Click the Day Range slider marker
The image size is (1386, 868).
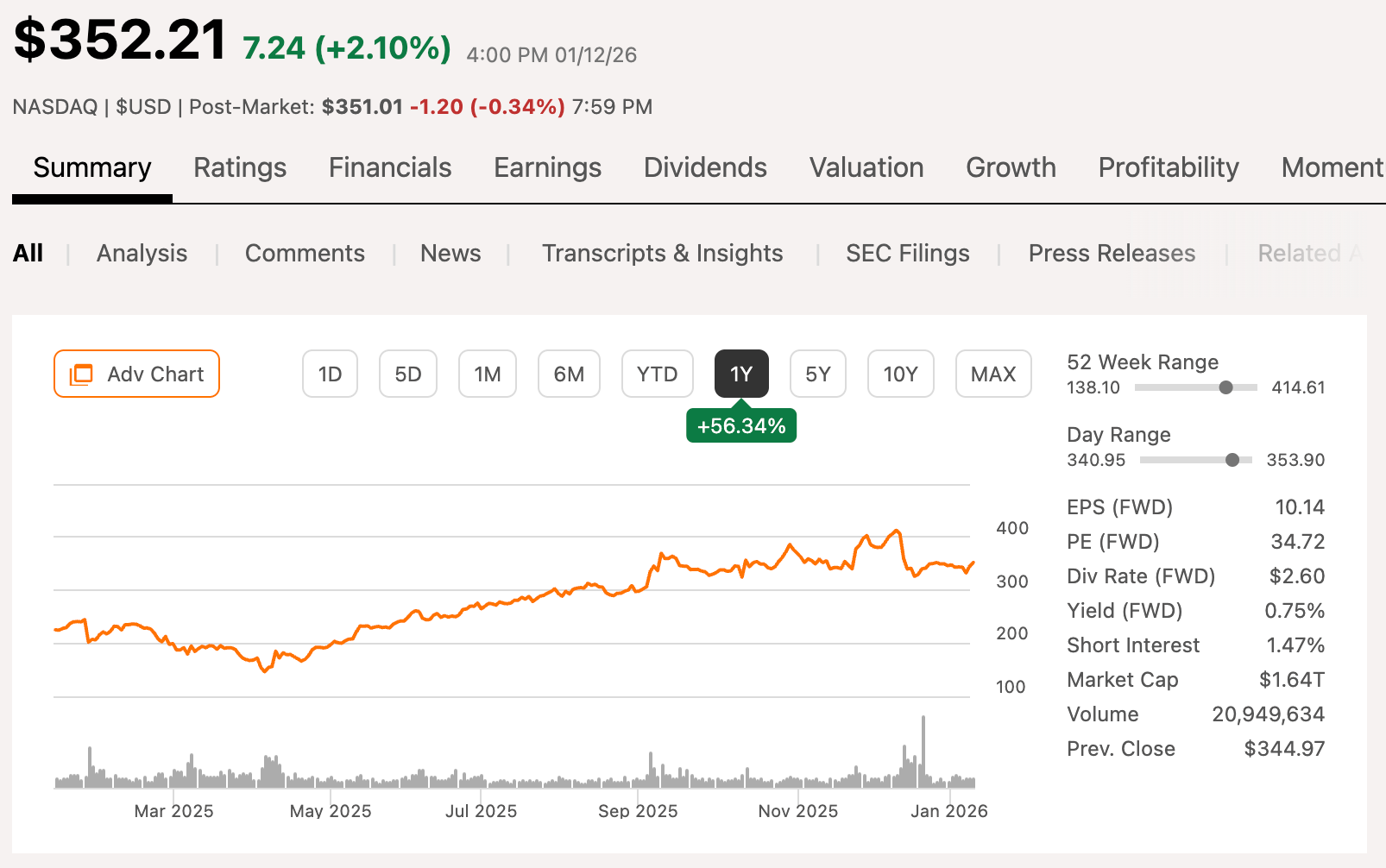click(x=1232, y=460)
